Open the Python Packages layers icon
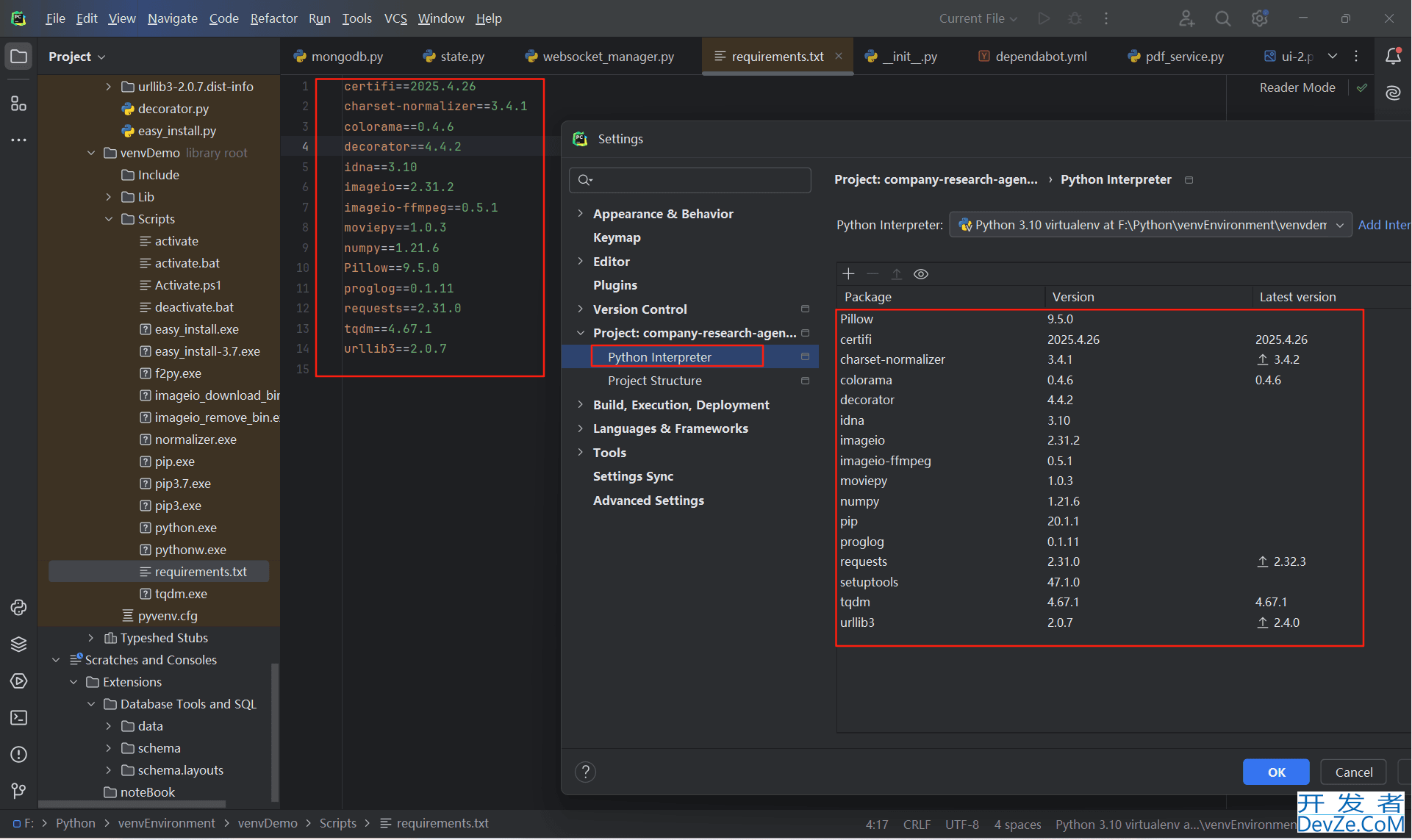1412x840 pixels. click(18, 645)
